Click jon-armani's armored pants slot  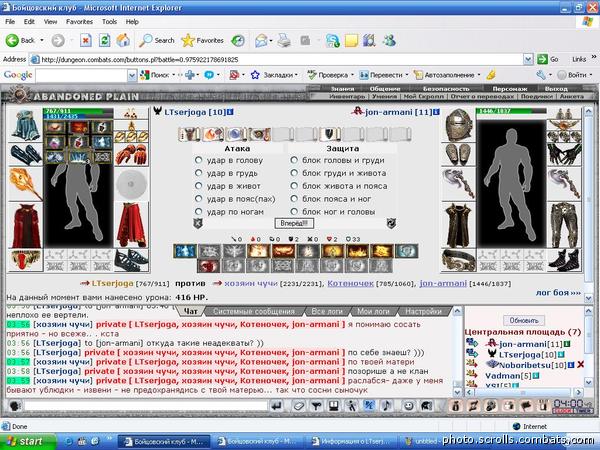click(x=564, y=225)
